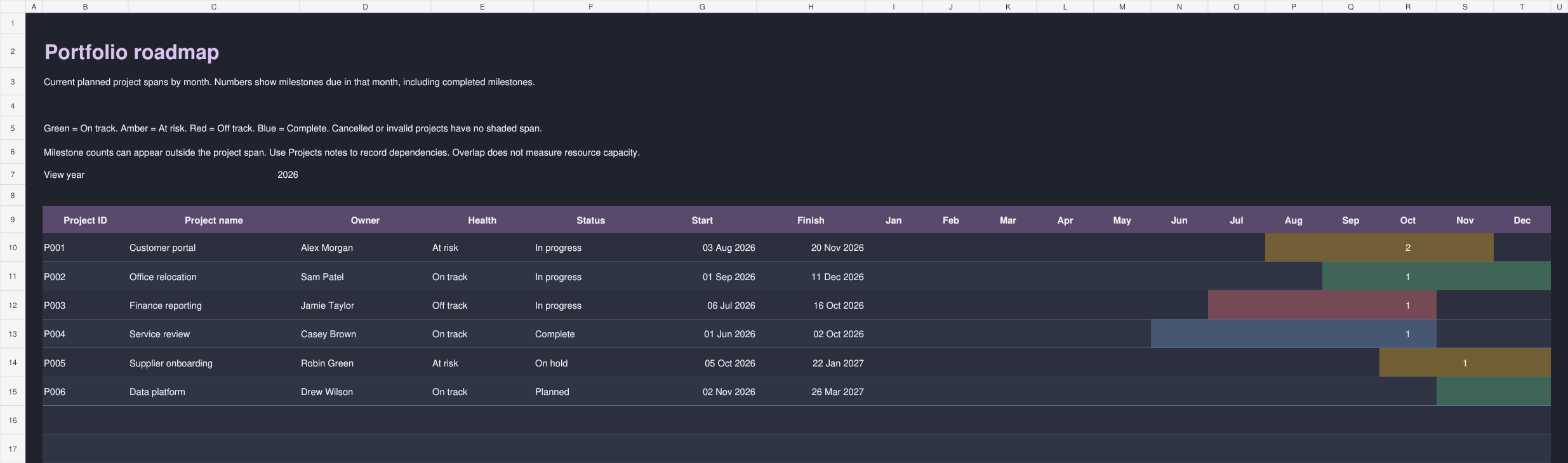Click row 10 header number
The image size is (1568, 463).
13,248
